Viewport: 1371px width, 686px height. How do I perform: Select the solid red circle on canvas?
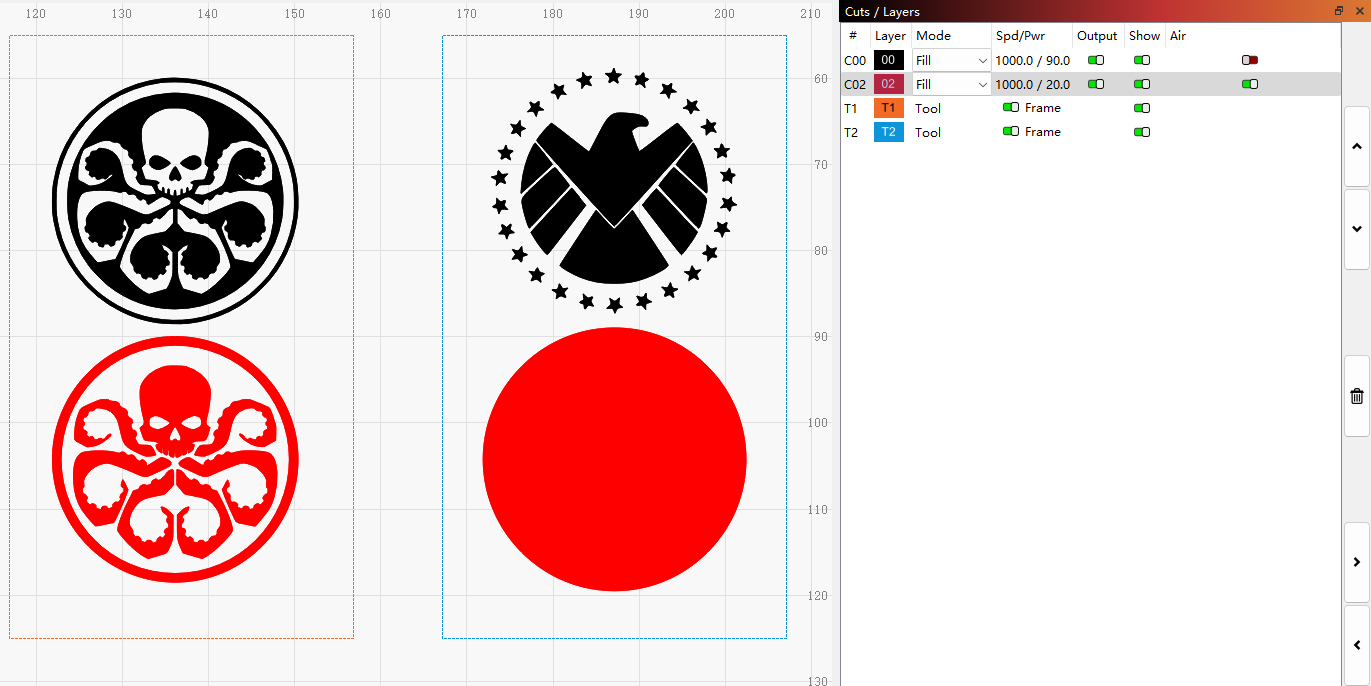pos(614,459)
